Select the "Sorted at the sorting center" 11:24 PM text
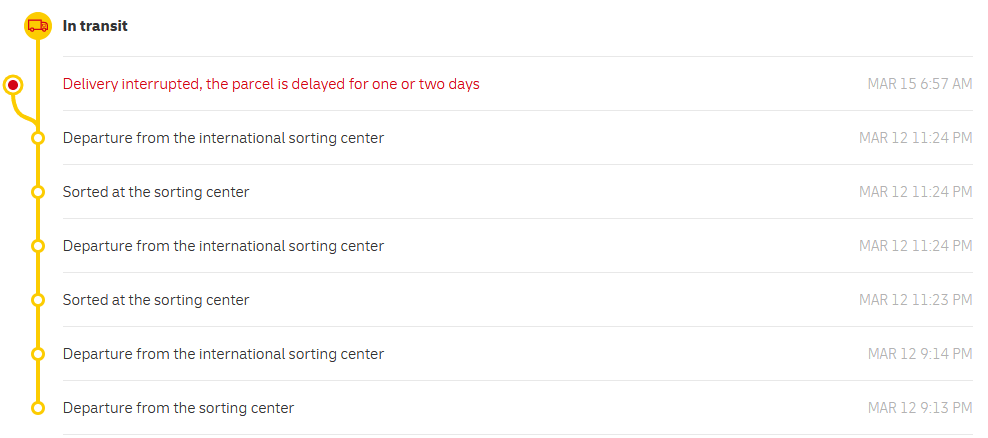 (156, 192)
